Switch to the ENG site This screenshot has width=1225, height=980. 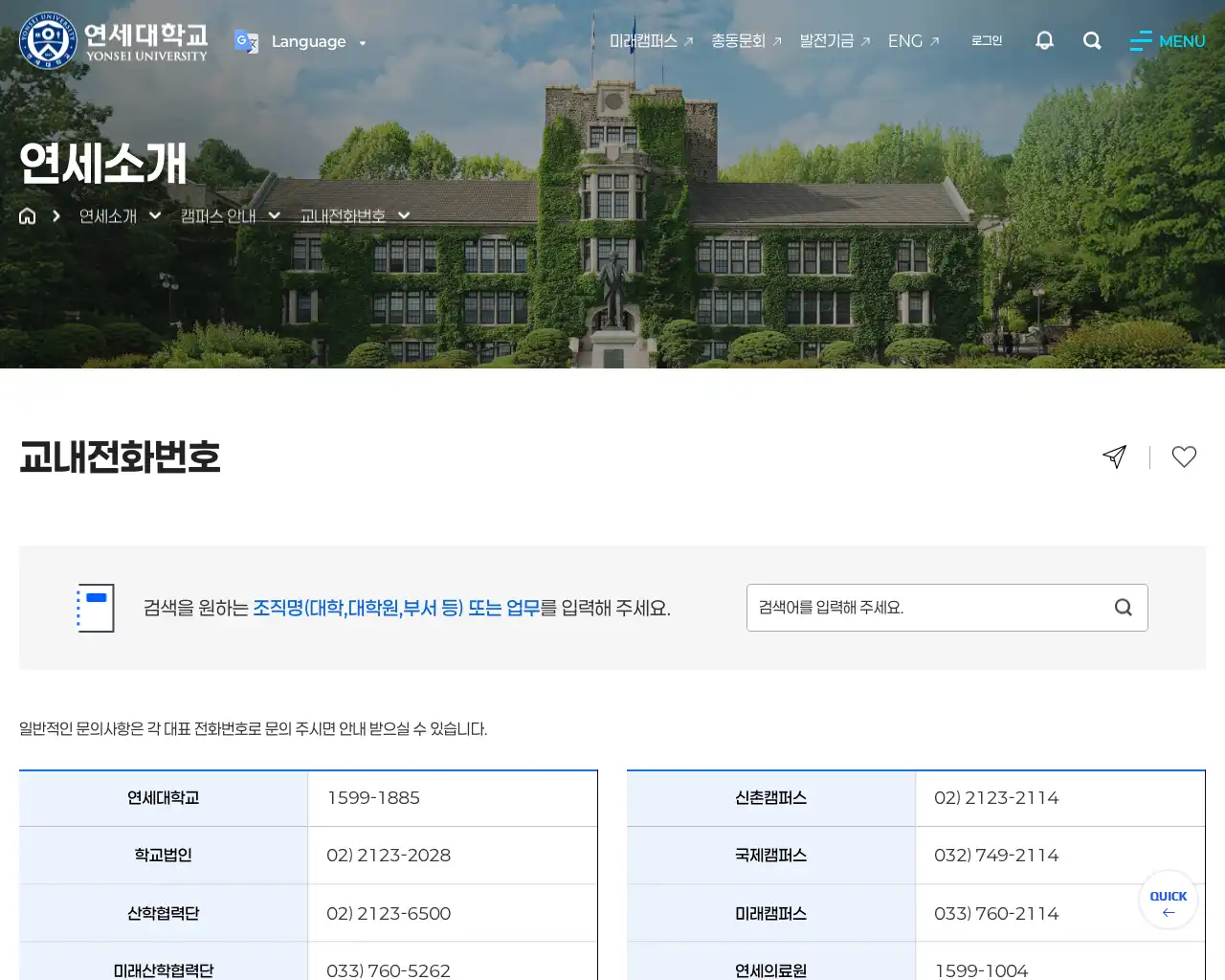[914, 41]
